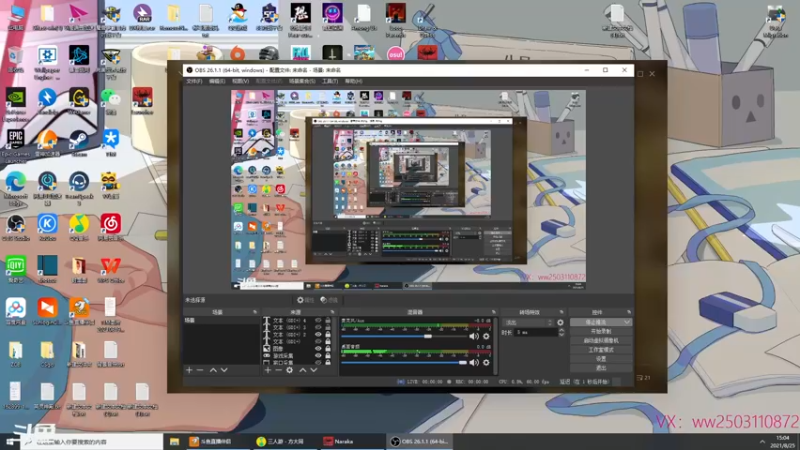Mute 桌面音频 audio track
Image resolution: width=800 pixels, height=450 pixels.
click(x=474, y=362)
